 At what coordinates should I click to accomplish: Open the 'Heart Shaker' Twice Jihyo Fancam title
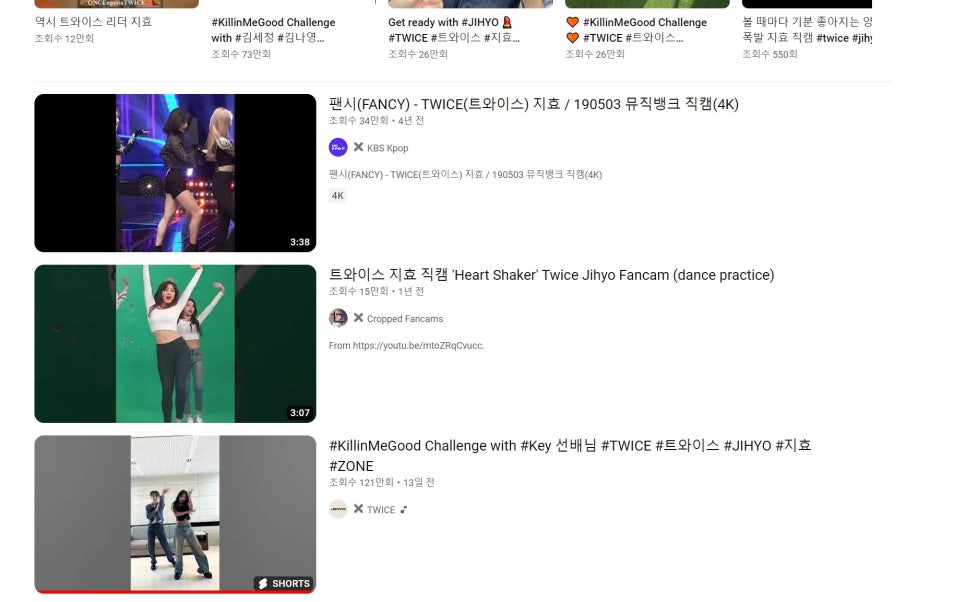pos(551,275)
